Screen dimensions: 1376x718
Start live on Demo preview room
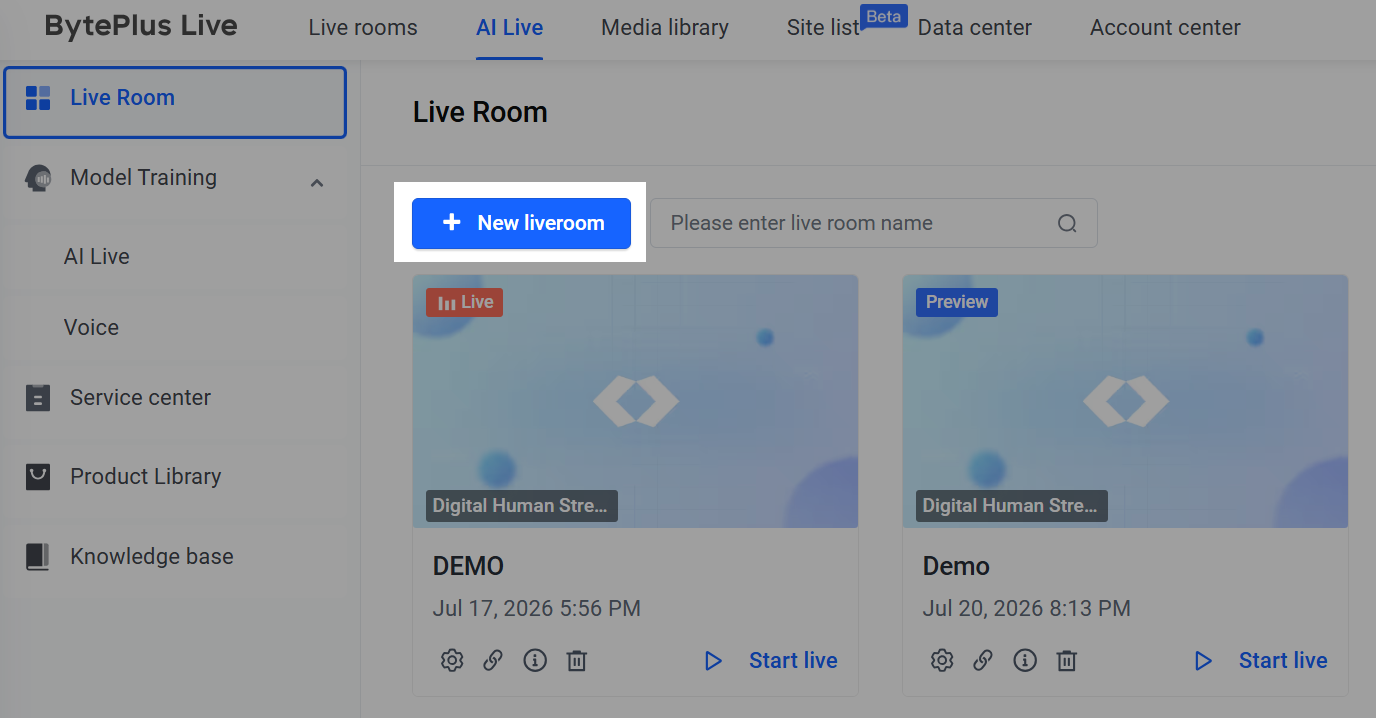(1261, 660)
